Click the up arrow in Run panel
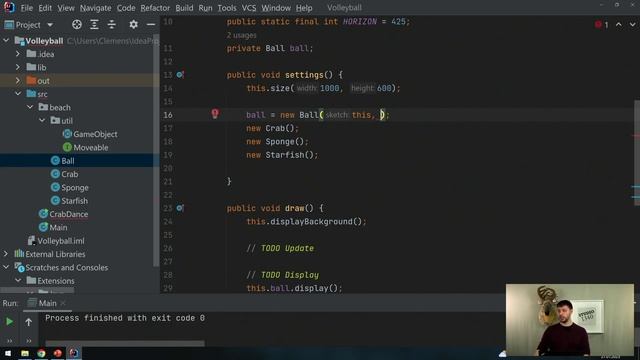640x360 pixels. (29, 322)
